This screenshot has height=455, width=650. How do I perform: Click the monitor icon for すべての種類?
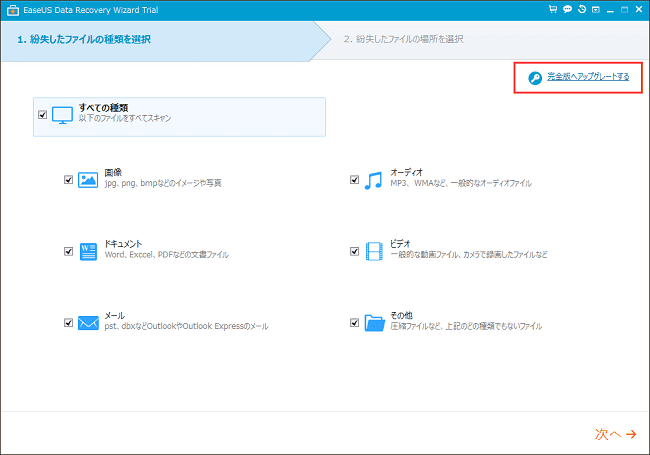coord(63,116)
